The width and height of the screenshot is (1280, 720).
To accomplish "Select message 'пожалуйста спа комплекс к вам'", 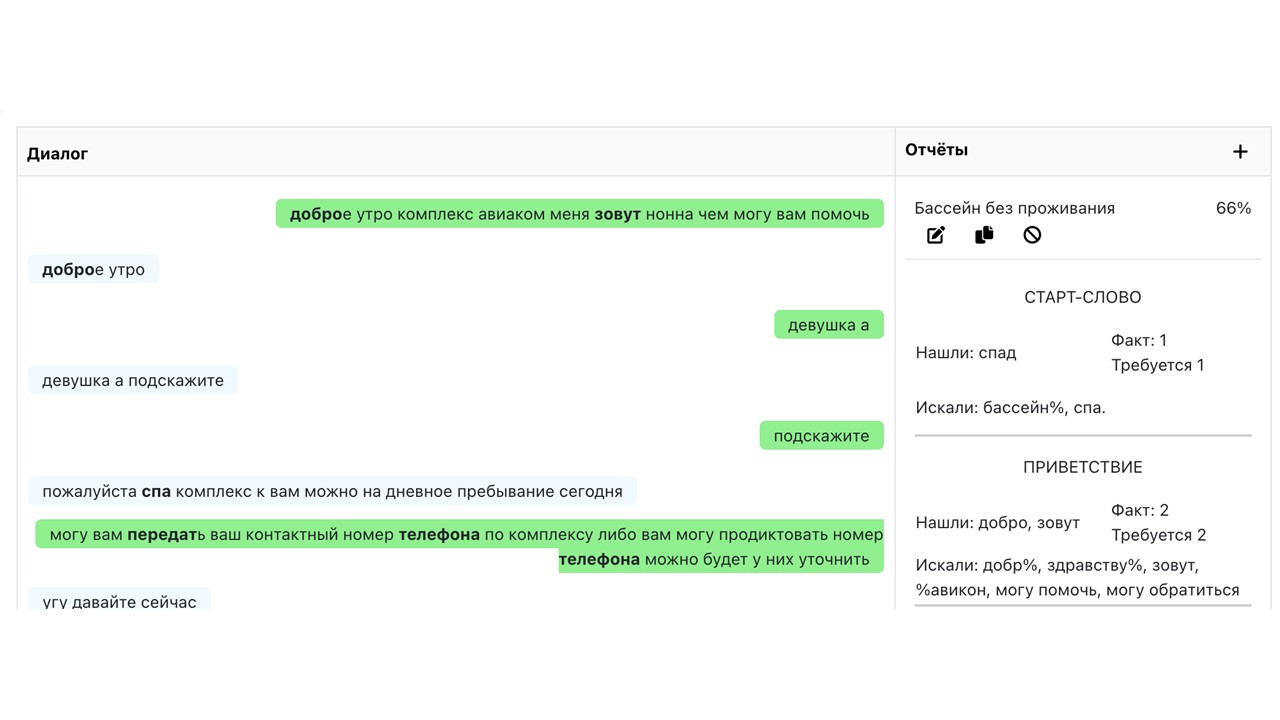I will click(x=332, y=491).
